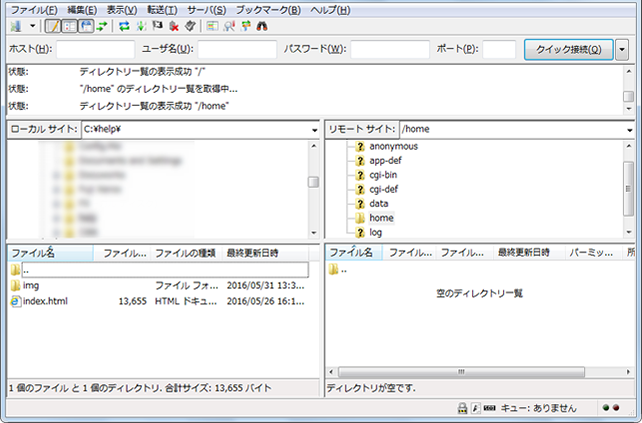The height and width of the screenshot is (423, 642).
Task: Toggle the message log display
Action: [x=53, y=27]
